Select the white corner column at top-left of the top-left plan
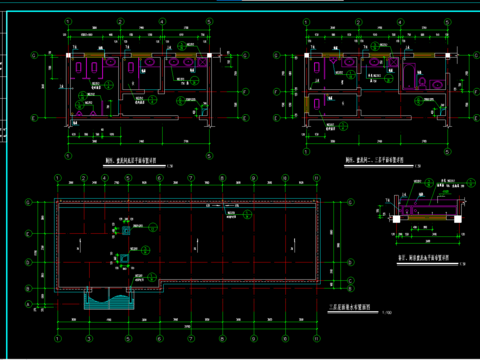The width and height of the screenshot is (480, 360). [68, 55]
